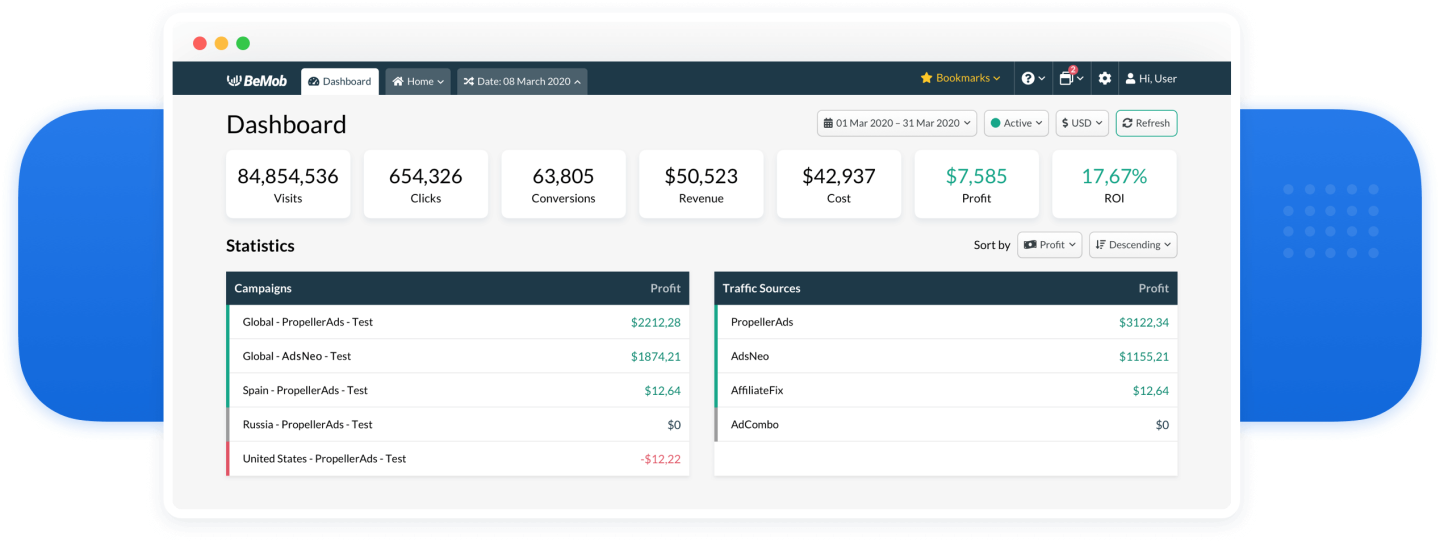Screen dimensions: 1440x541
Task: Open the Date: 08 March 2020 tab
Action: [x=522, y=82]
